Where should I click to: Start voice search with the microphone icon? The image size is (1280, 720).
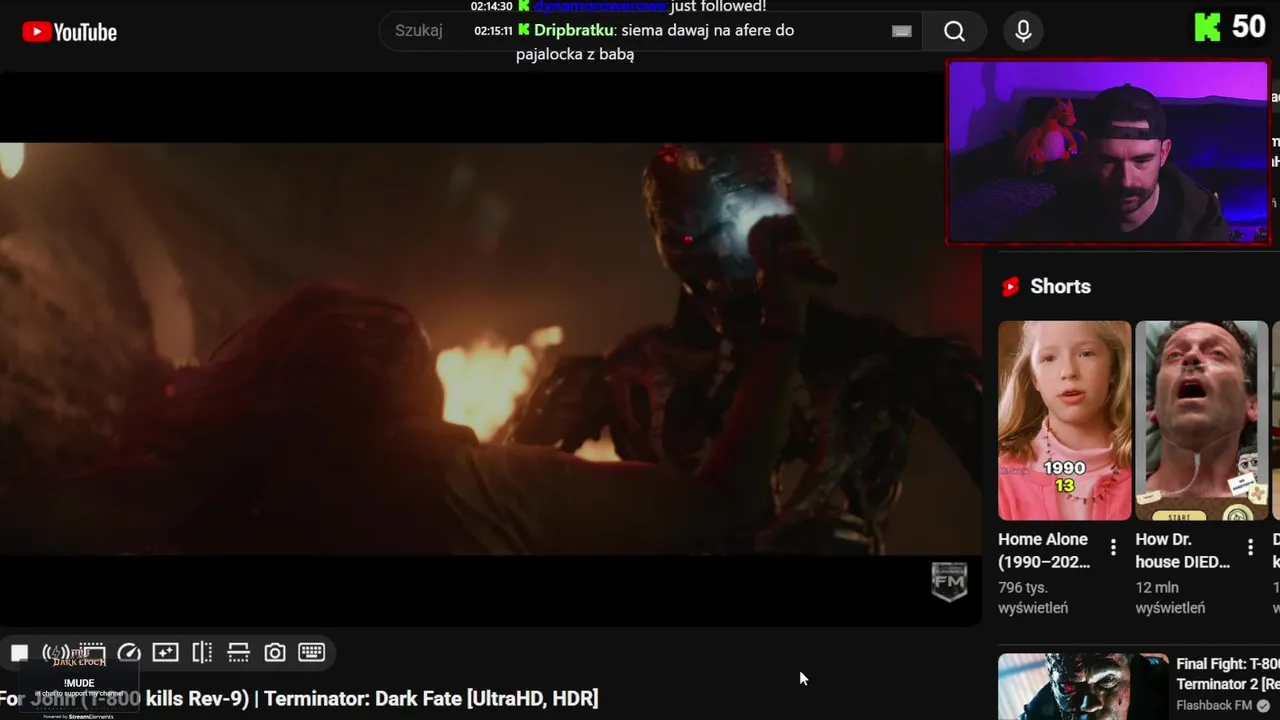click(1023, 31)
